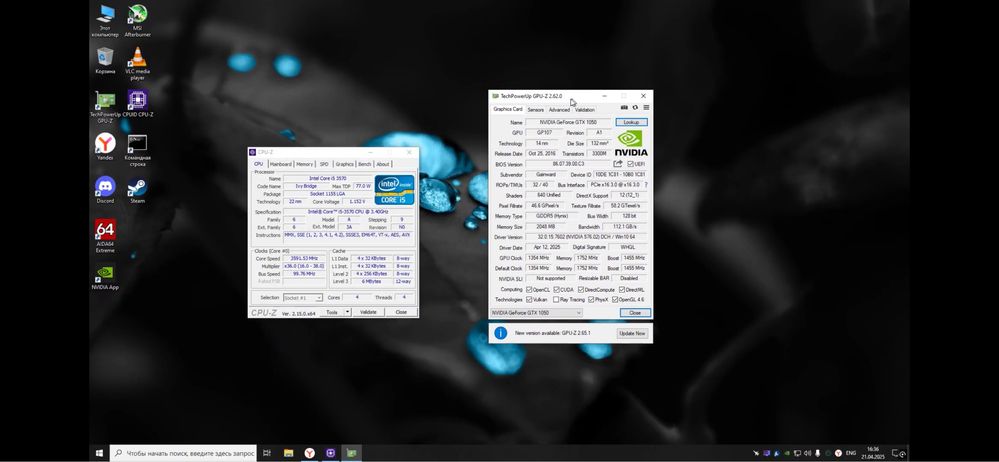Select the Steam desktop icon
This screenshot has height=462, width=999.
tap(138, 189)
